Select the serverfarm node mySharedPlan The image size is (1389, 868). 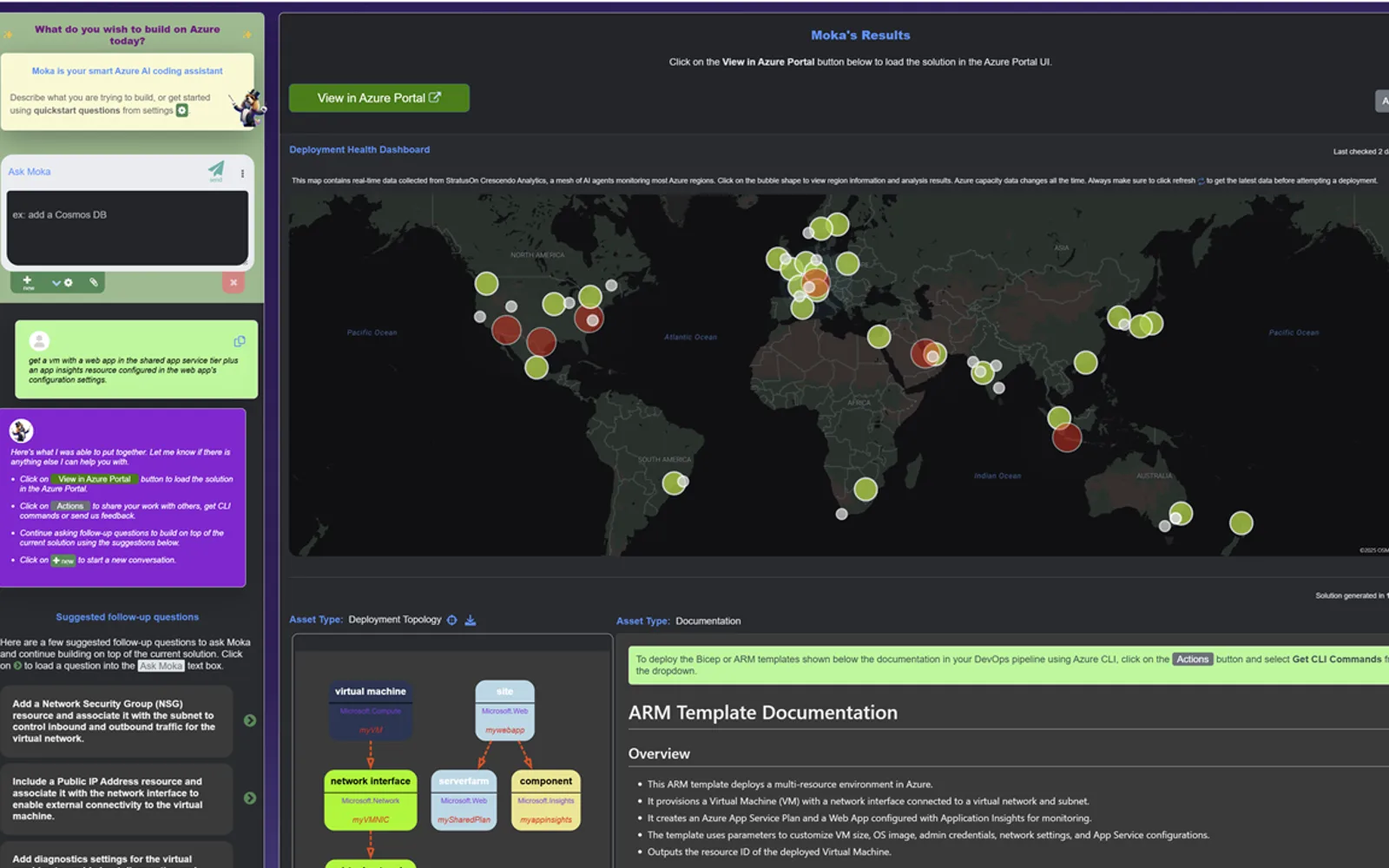(464, 800)
